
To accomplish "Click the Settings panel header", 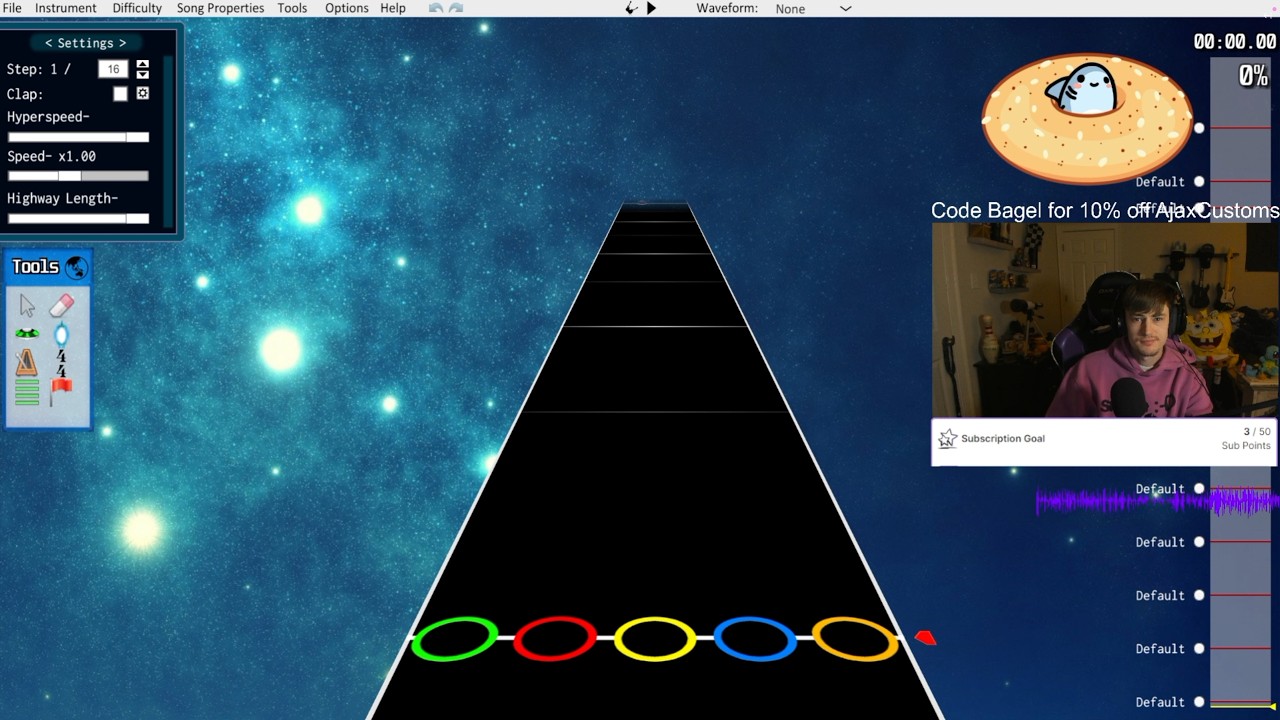I will click(x=86, y=43).
